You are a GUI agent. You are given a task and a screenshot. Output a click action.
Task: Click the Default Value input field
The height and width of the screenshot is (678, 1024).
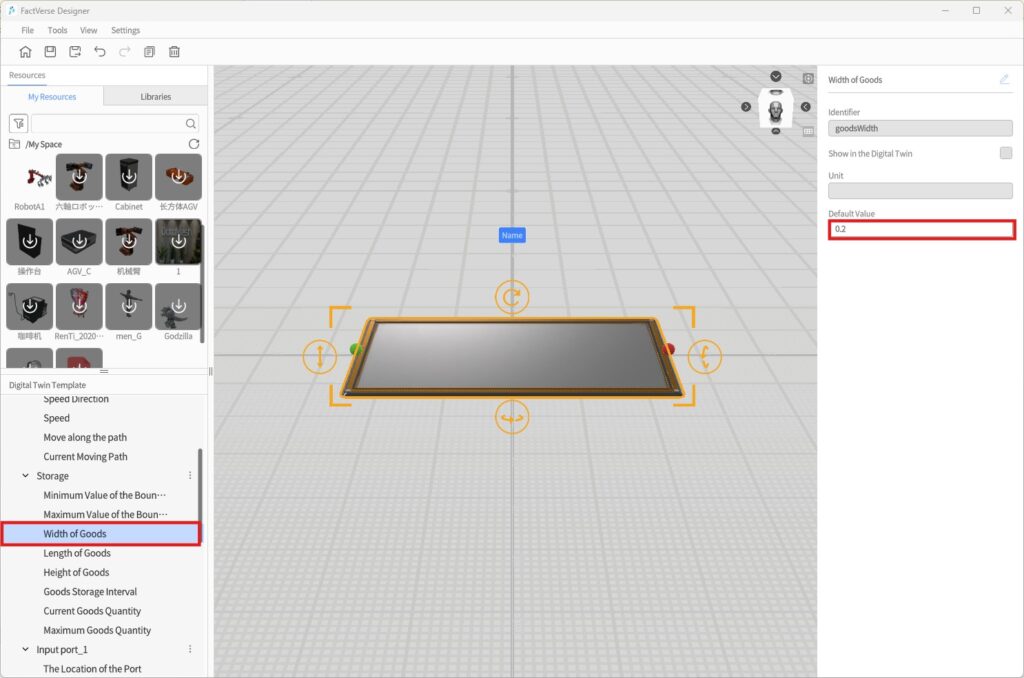(921, 230)
